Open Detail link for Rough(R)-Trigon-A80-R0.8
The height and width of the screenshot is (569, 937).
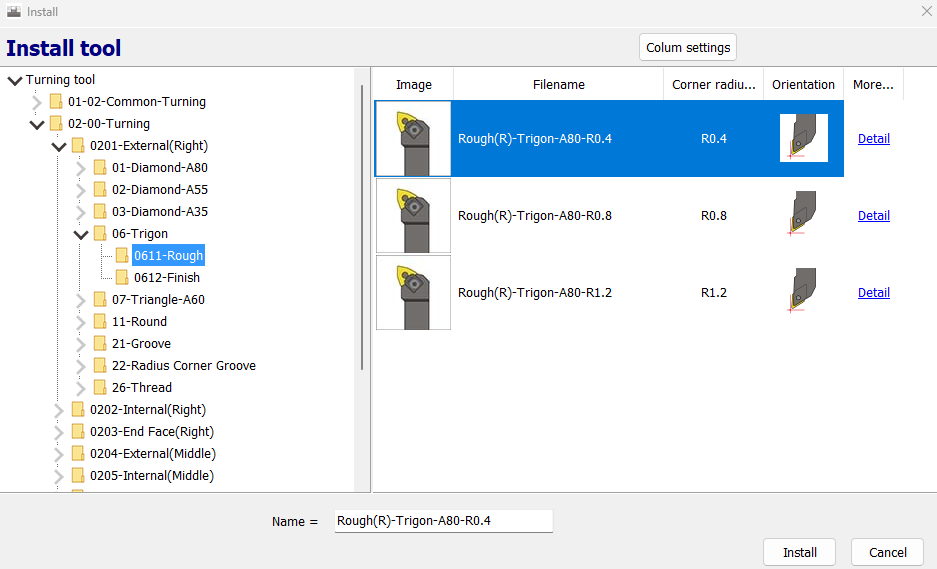874,216
